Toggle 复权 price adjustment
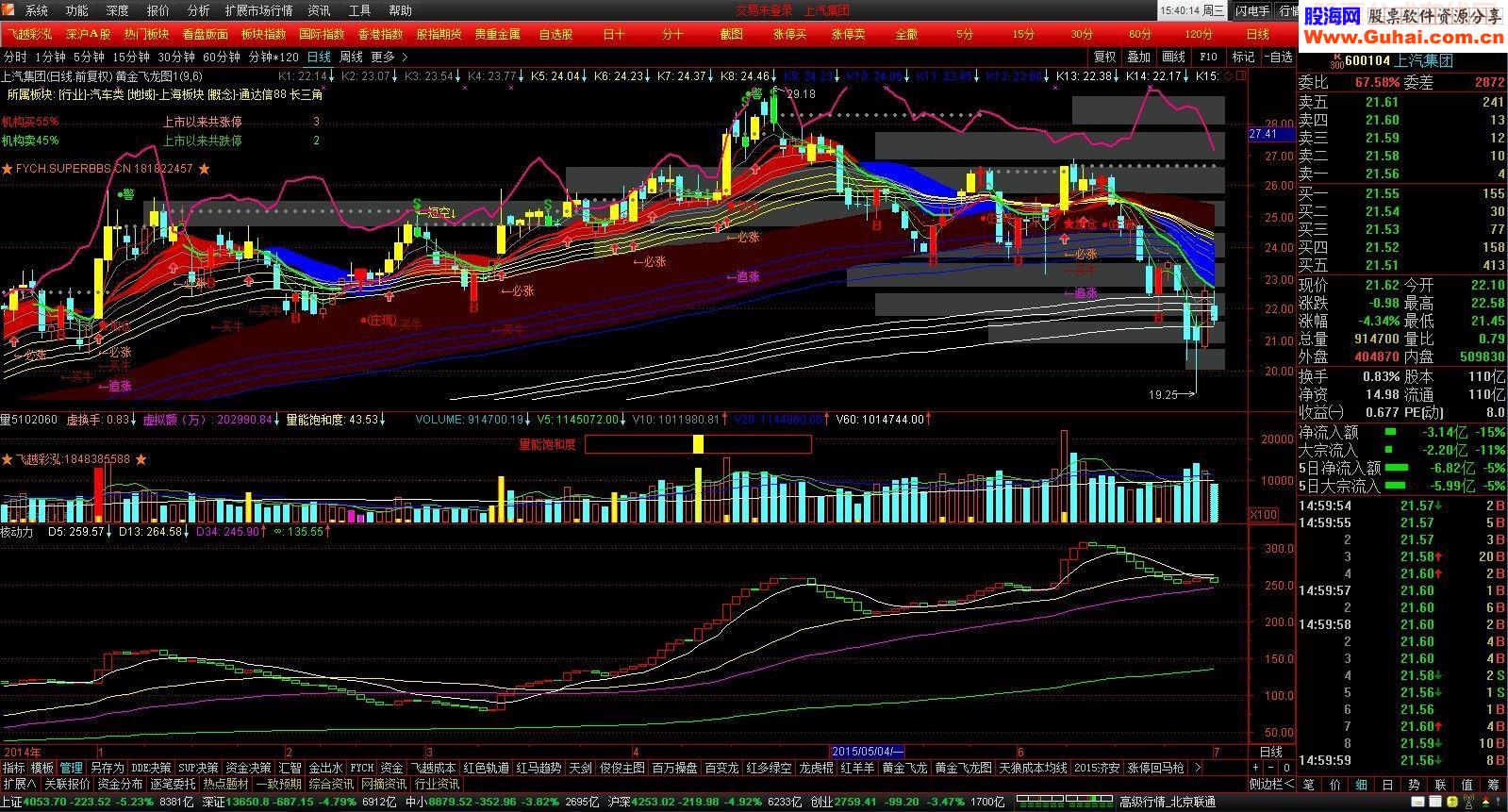Screen dimensions: 1508x812 (1104, 57)
